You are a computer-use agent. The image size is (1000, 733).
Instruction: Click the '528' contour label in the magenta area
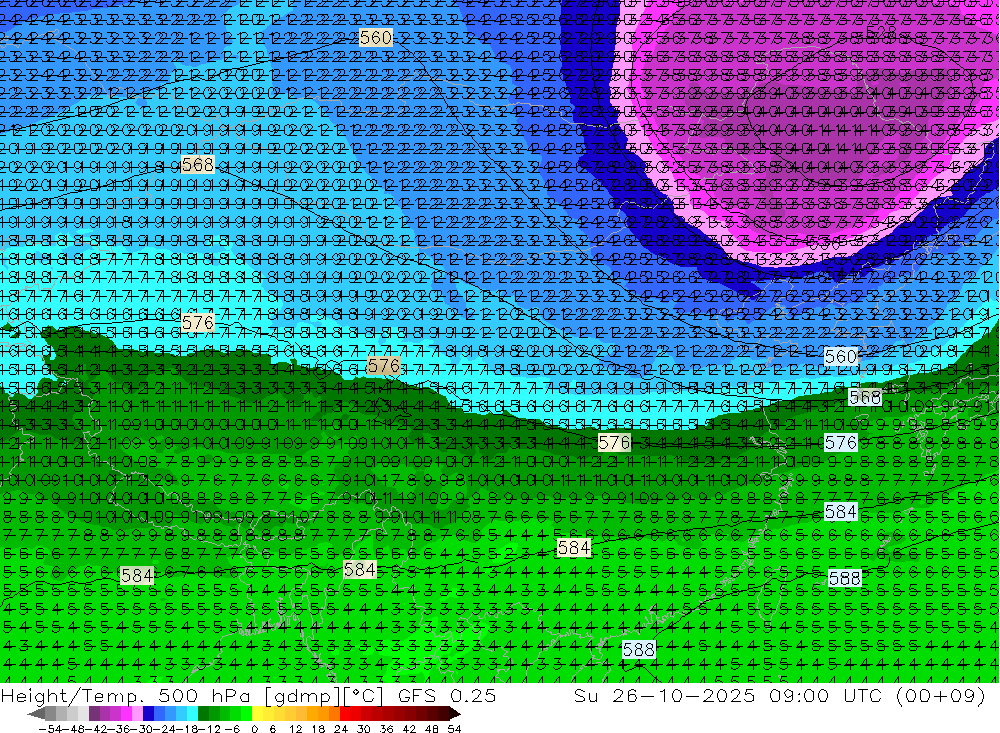coord(881,30)
